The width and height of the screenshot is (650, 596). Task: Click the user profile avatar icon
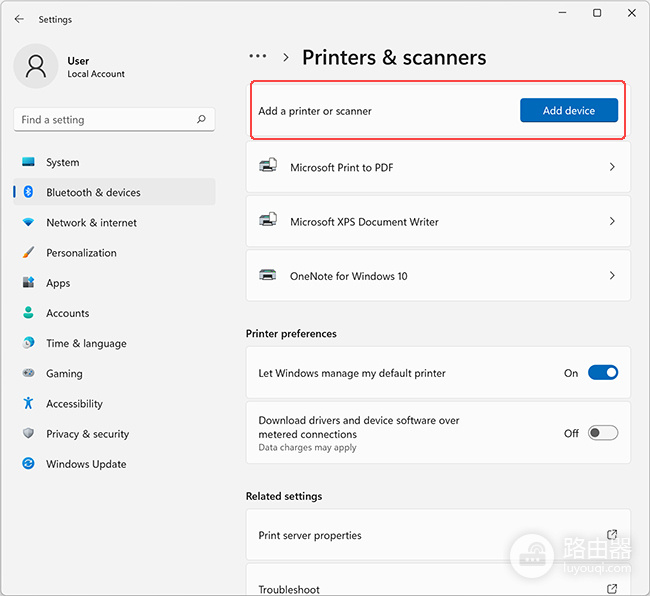[36, 66]
